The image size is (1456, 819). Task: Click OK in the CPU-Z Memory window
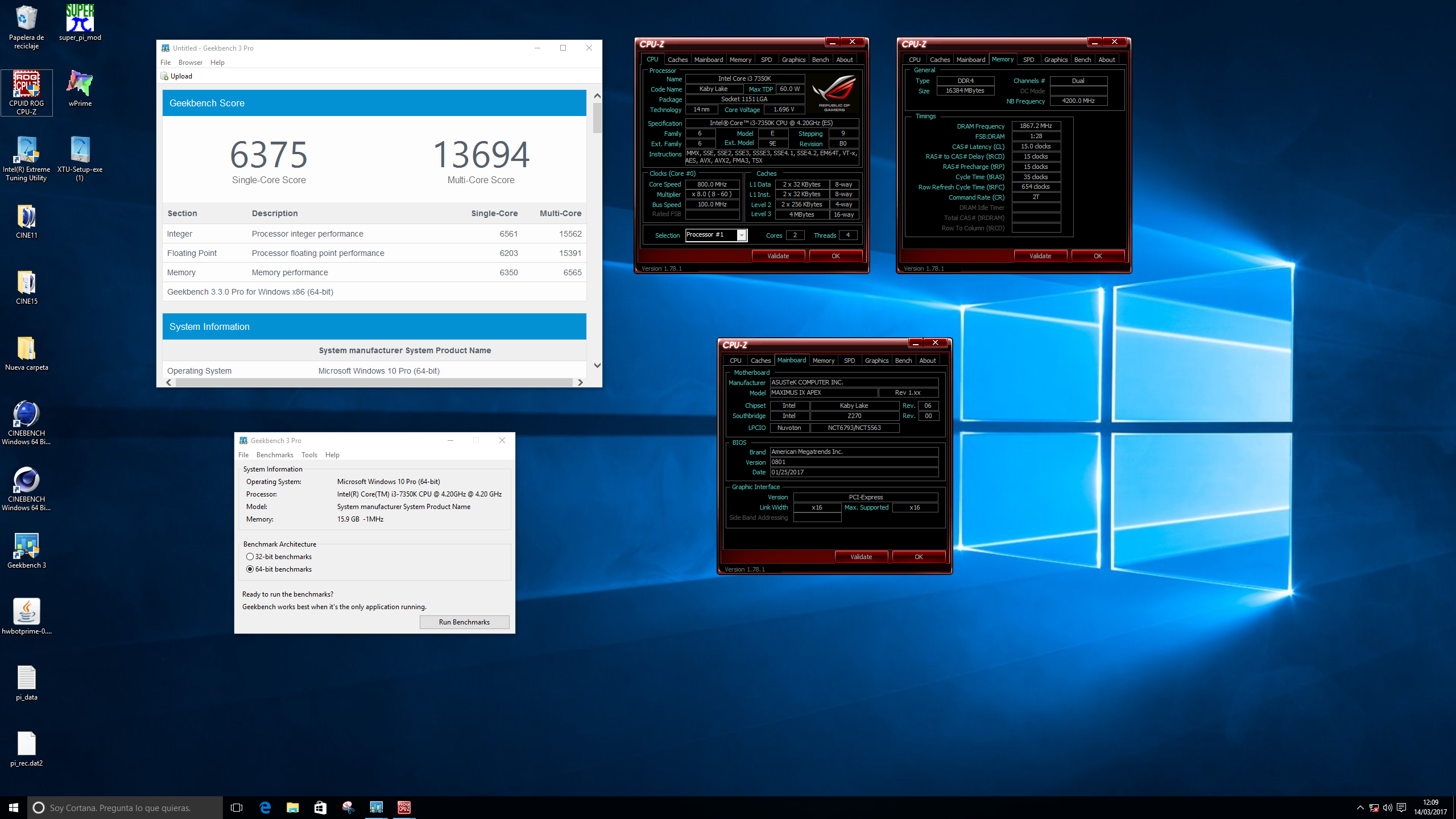click(x=1098, y=256)
